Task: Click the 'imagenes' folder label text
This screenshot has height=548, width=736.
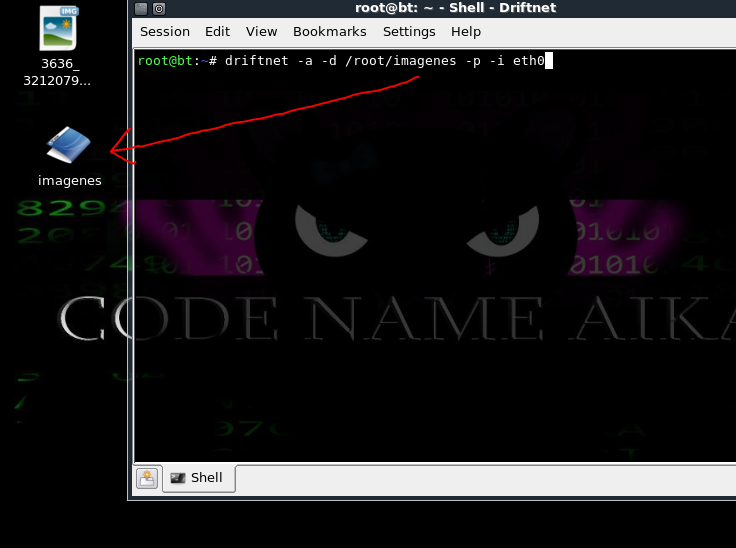Action: coord(69,180)
